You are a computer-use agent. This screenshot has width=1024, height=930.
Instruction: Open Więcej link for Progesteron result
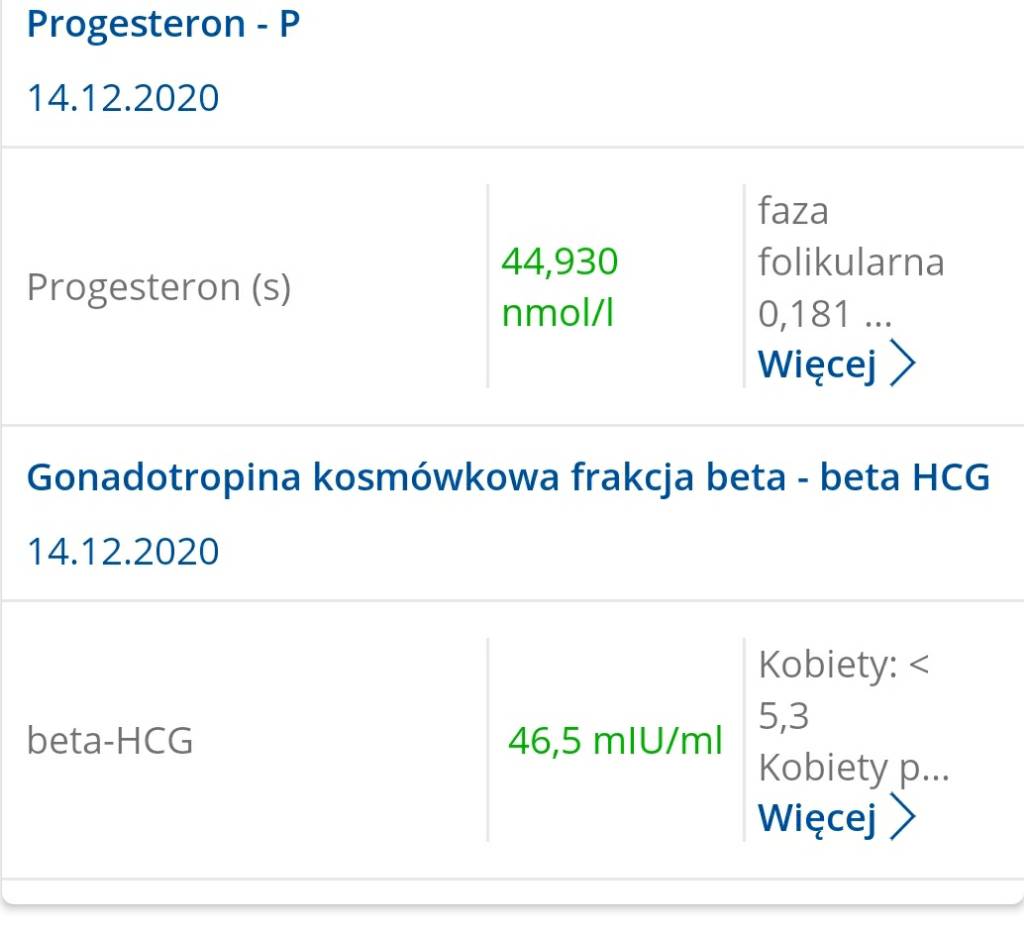[x=817, y=364]
